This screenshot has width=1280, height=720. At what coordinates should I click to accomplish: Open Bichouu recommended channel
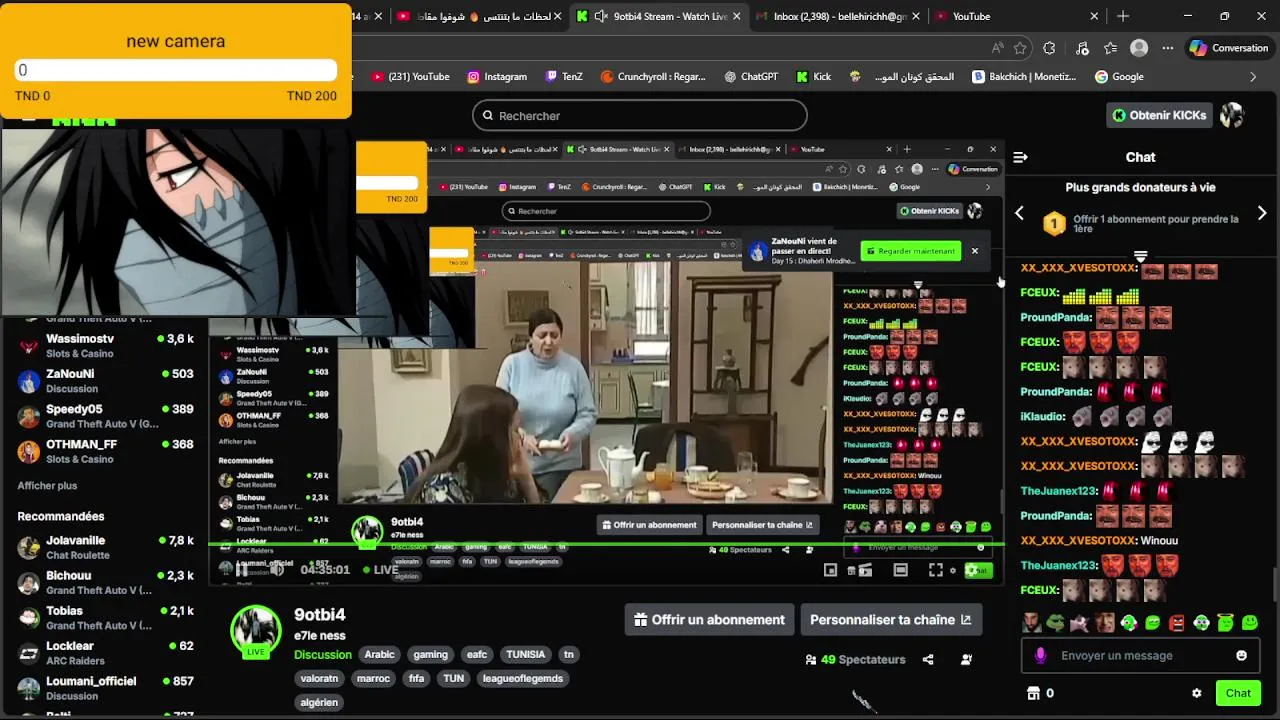pyautogui.click(x=105, y=582)
